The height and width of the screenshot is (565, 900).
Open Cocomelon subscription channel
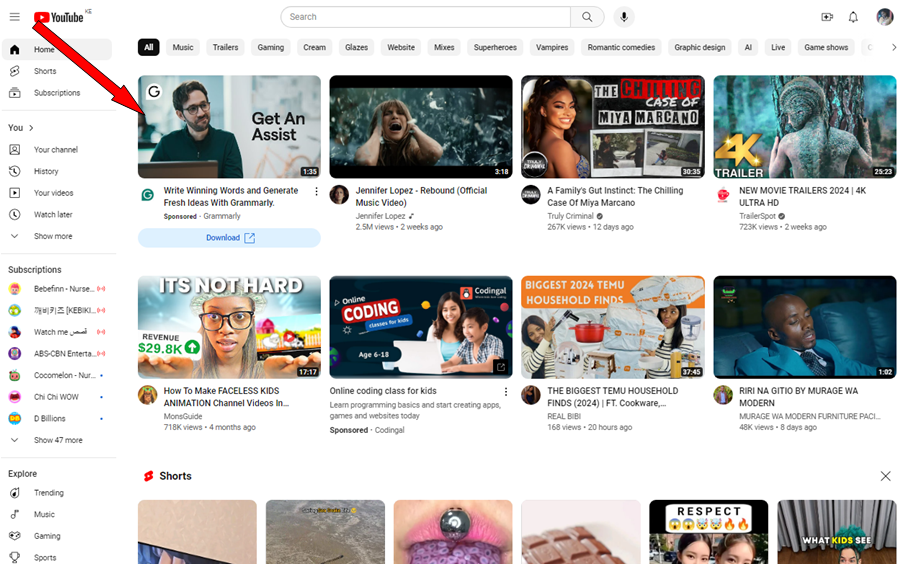pyautogui.click(x=57, y=376)
